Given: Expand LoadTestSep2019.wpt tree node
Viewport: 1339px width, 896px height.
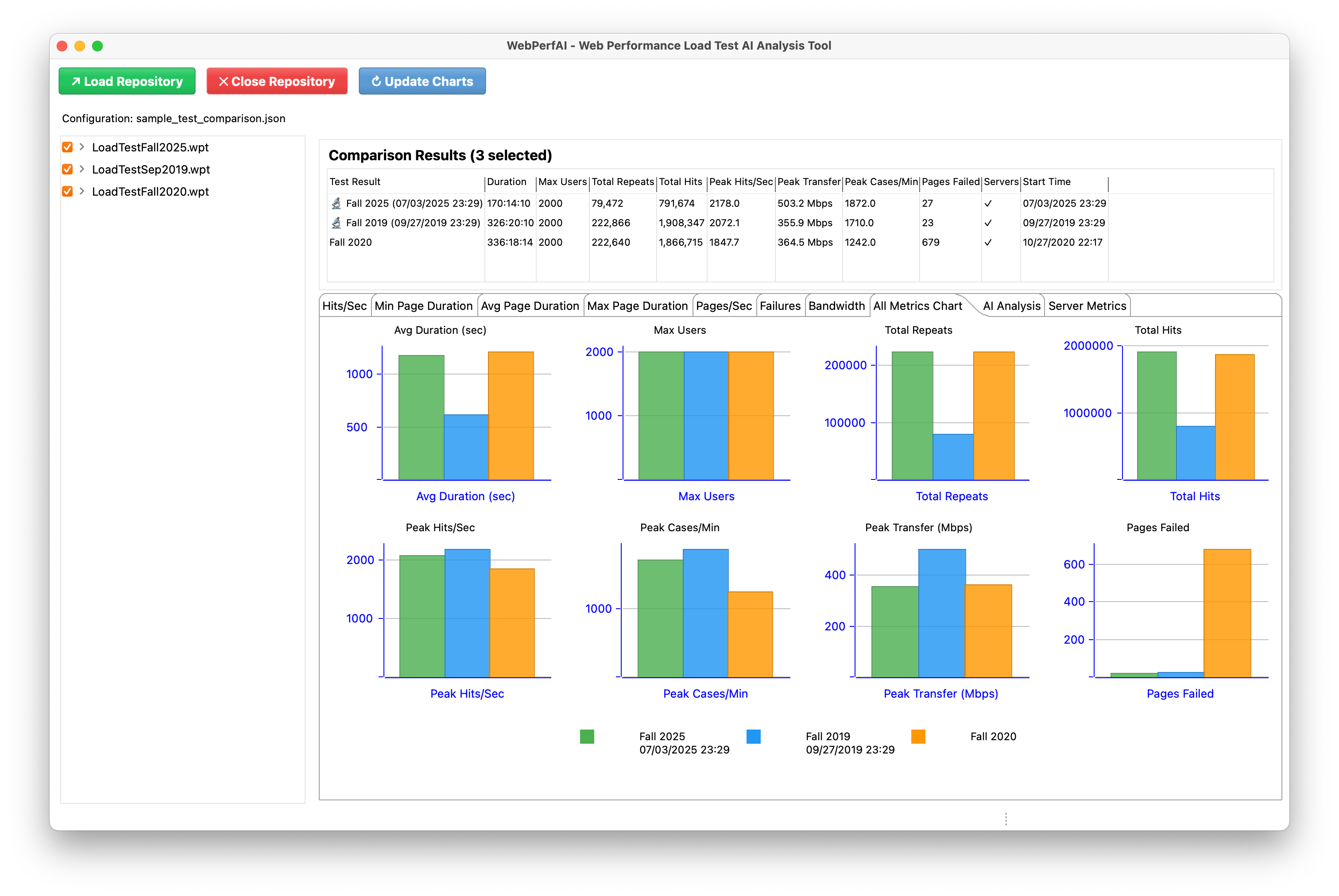Looking at the screenshot, I should (x=82, y=169).
